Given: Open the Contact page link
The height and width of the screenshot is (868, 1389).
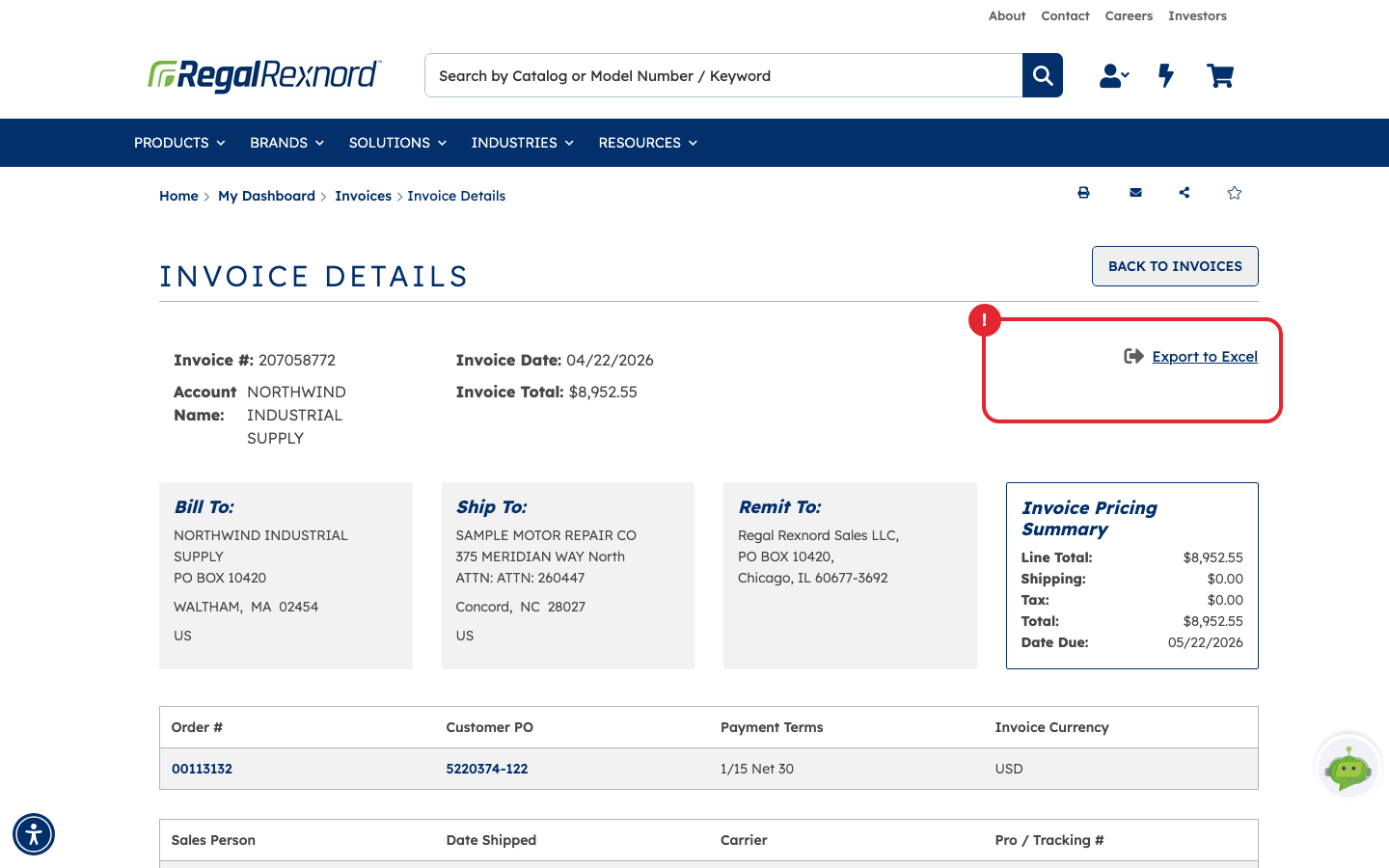Looking at the screenshot, I should pos(1065,16).
